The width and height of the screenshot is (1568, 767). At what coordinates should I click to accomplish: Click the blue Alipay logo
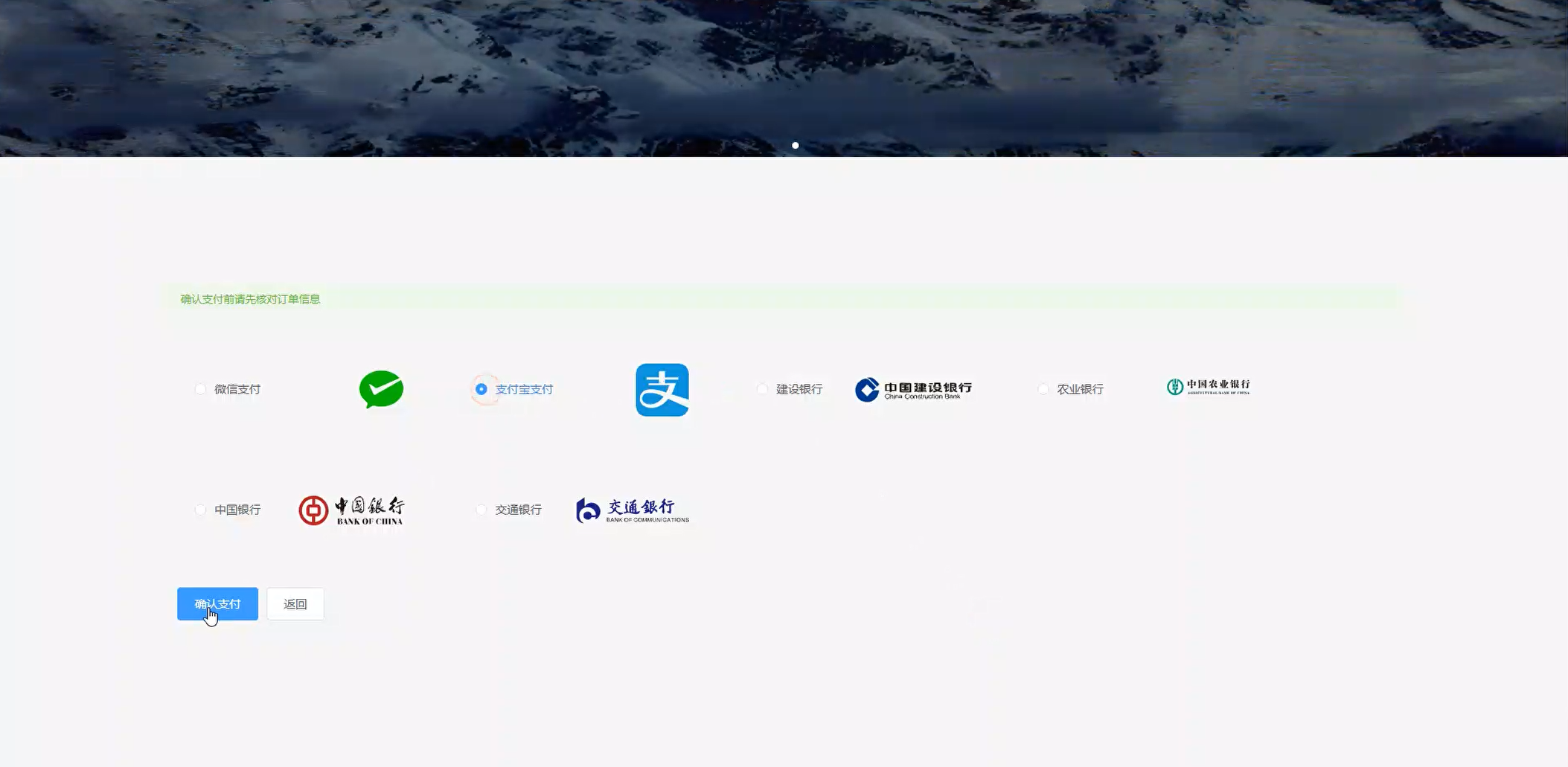(662, 389)
